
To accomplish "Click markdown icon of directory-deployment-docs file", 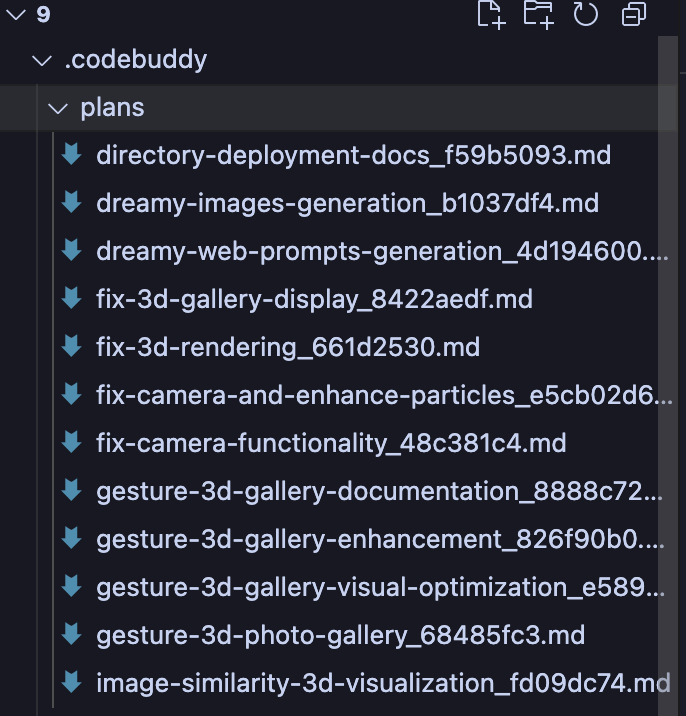I will coord(71,155).
